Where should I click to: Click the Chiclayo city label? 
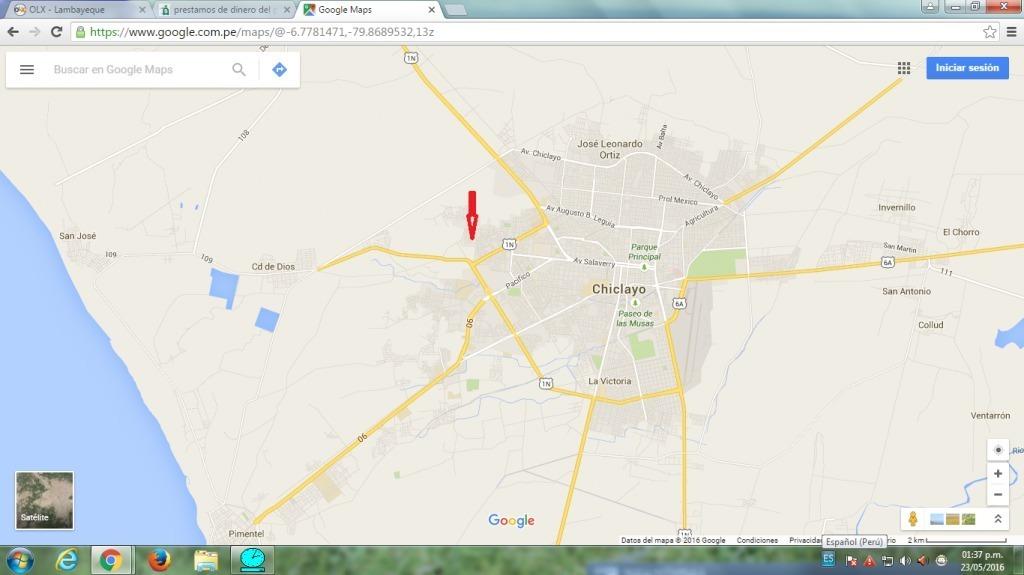tap(618, 289)
